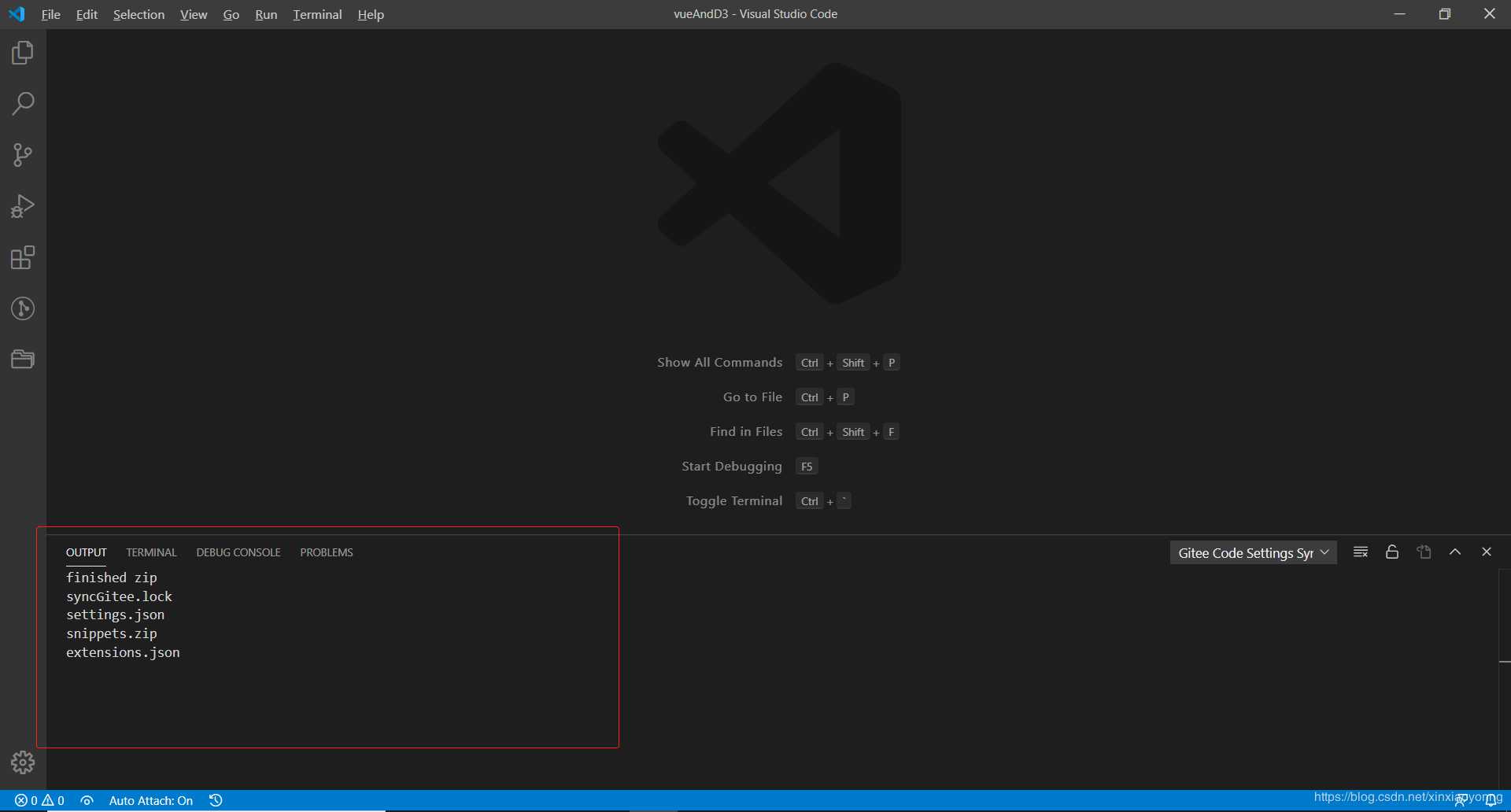The image size is (1511, 812).
Task: Open the Run and Debug view
Action: coord(23,206)
